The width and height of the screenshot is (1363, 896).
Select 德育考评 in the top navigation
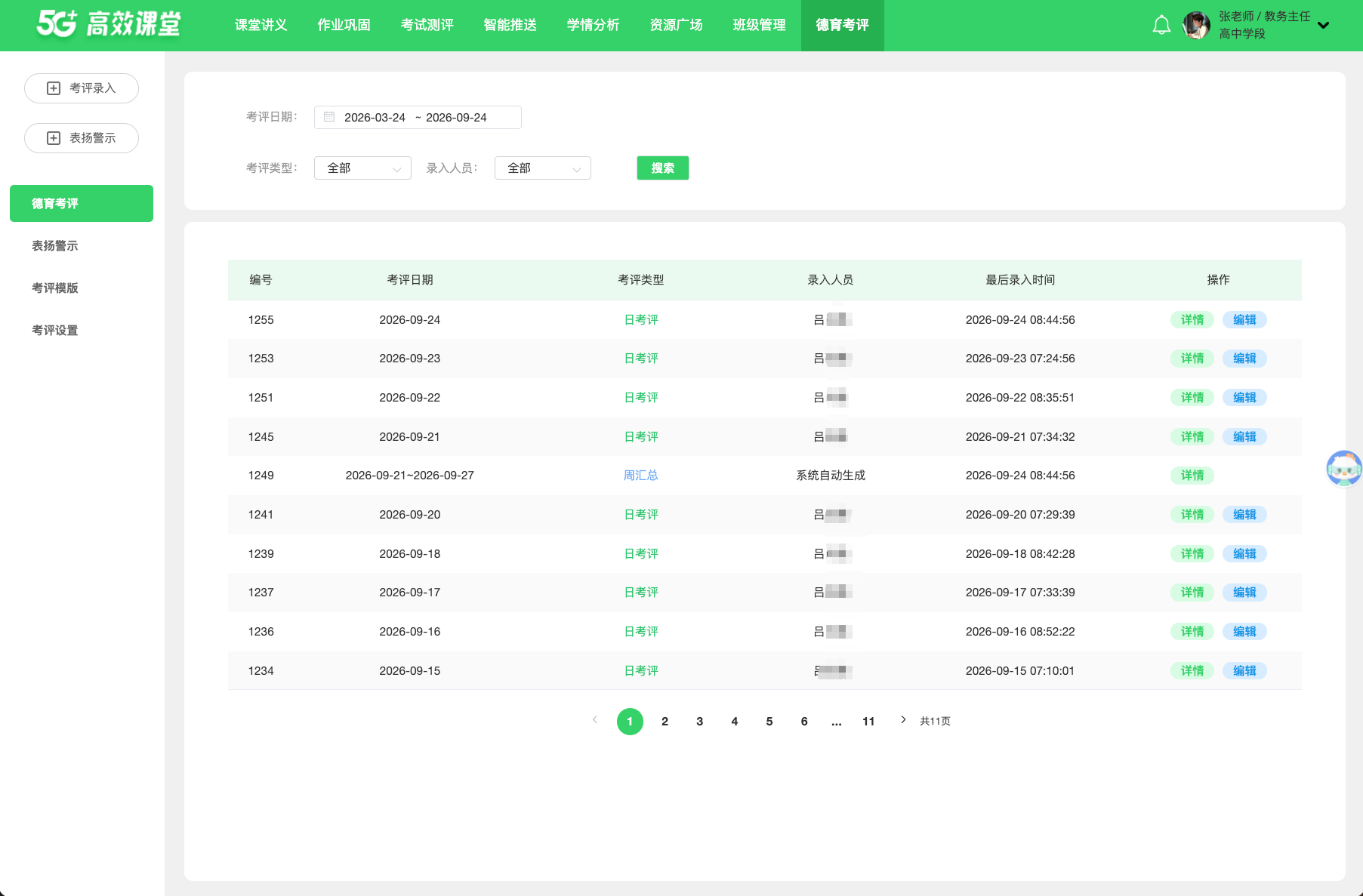843,25
